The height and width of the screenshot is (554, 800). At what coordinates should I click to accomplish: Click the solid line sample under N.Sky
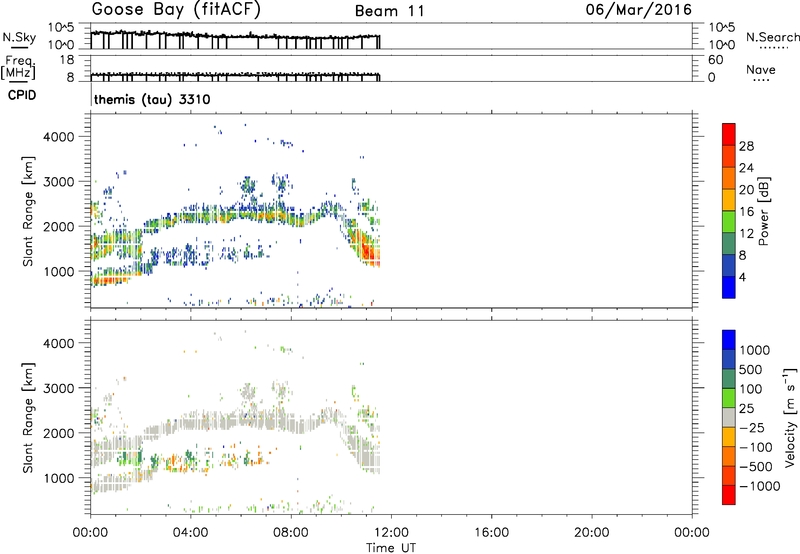pyautogui.click(x=19, y=47)
